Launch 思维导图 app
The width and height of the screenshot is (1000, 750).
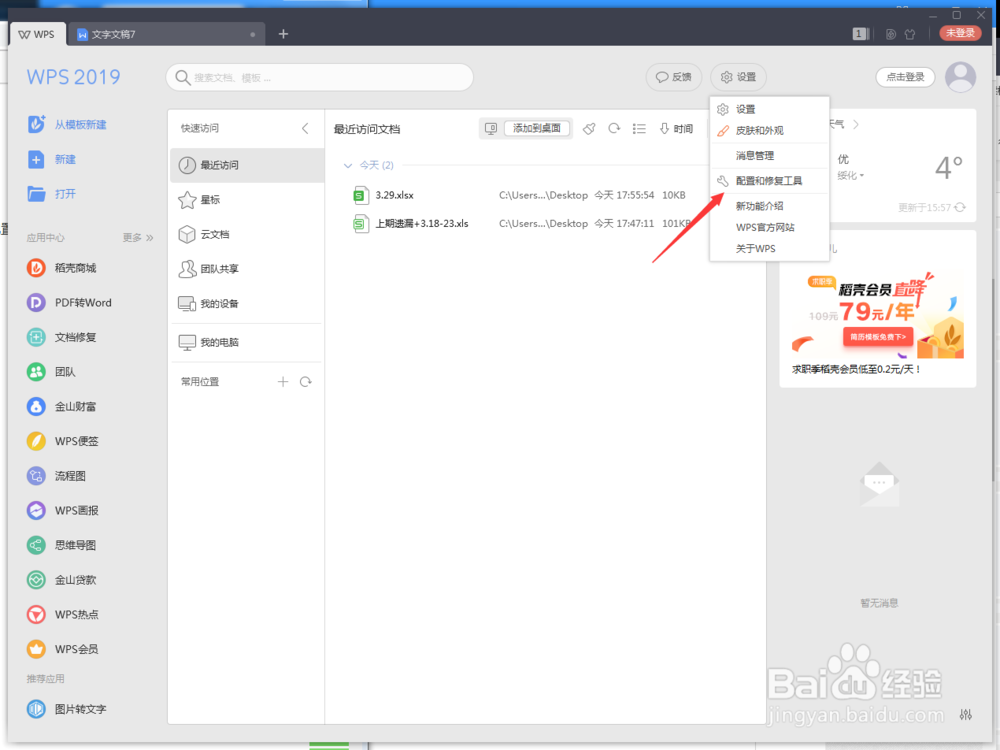pos(61,545)
